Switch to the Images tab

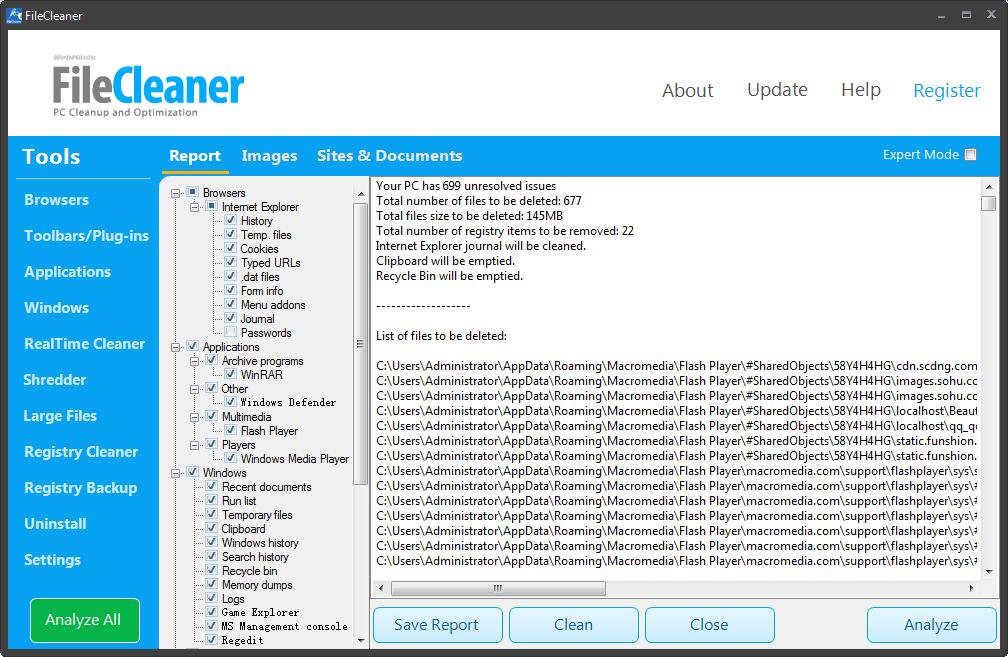tap(268, 156)
